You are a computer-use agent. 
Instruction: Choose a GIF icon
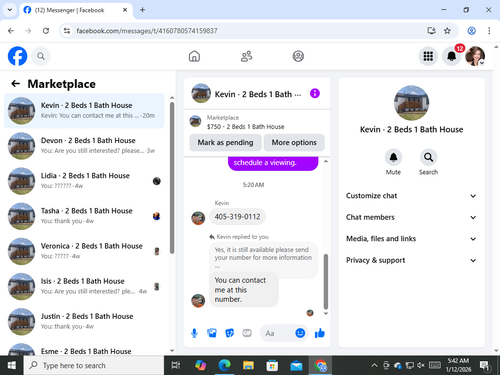pyautogui.click(x=247, y=333)
